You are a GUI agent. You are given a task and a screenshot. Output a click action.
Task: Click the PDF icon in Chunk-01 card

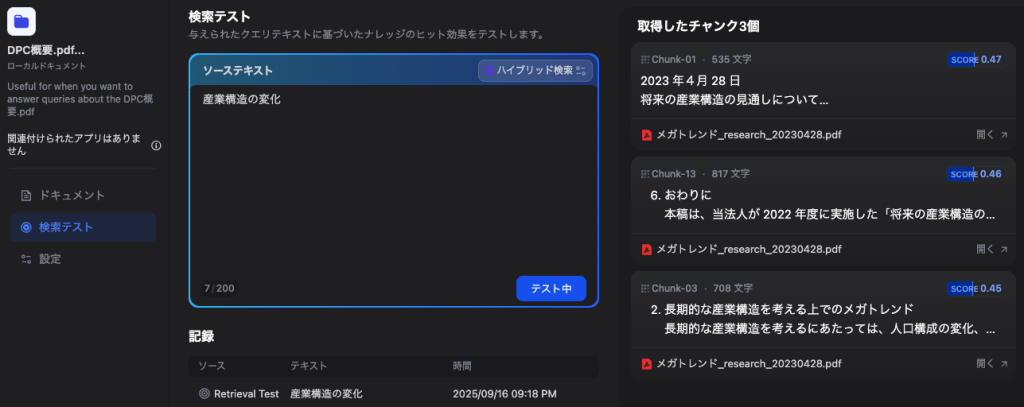647,134
